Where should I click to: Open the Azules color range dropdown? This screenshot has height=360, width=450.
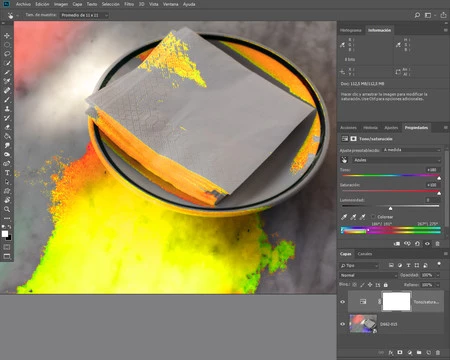pos(397,160)
